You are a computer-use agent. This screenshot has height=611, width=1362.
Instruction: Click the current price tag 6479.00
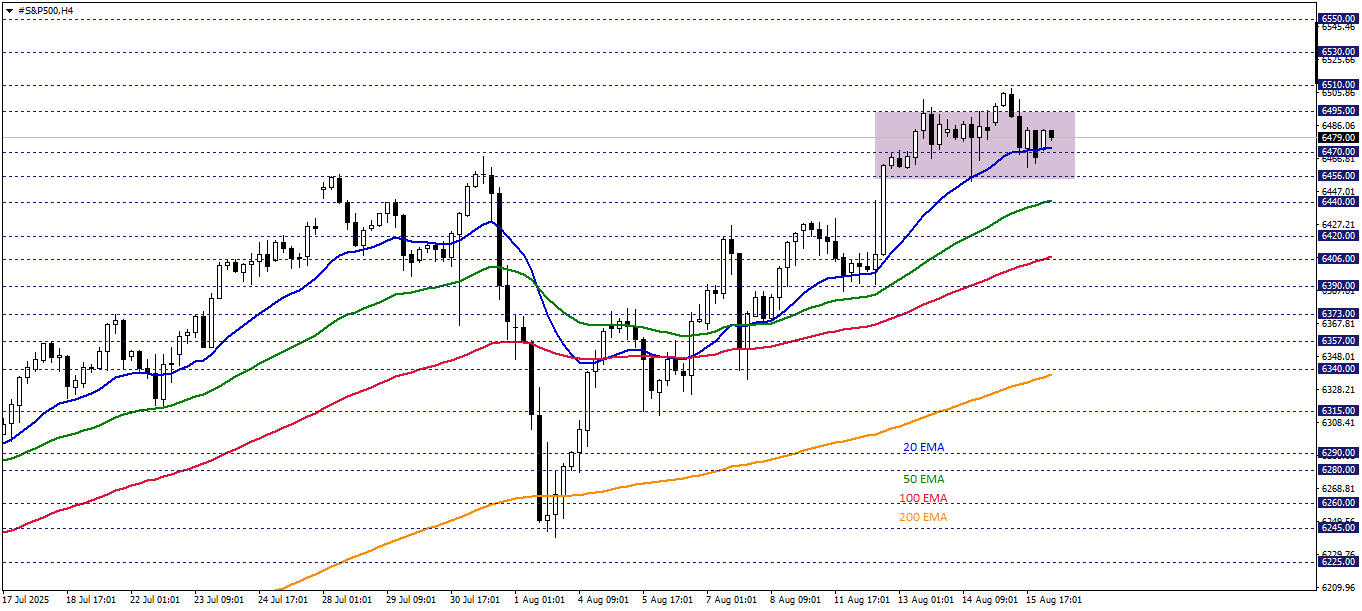(x=1338, y=137)
